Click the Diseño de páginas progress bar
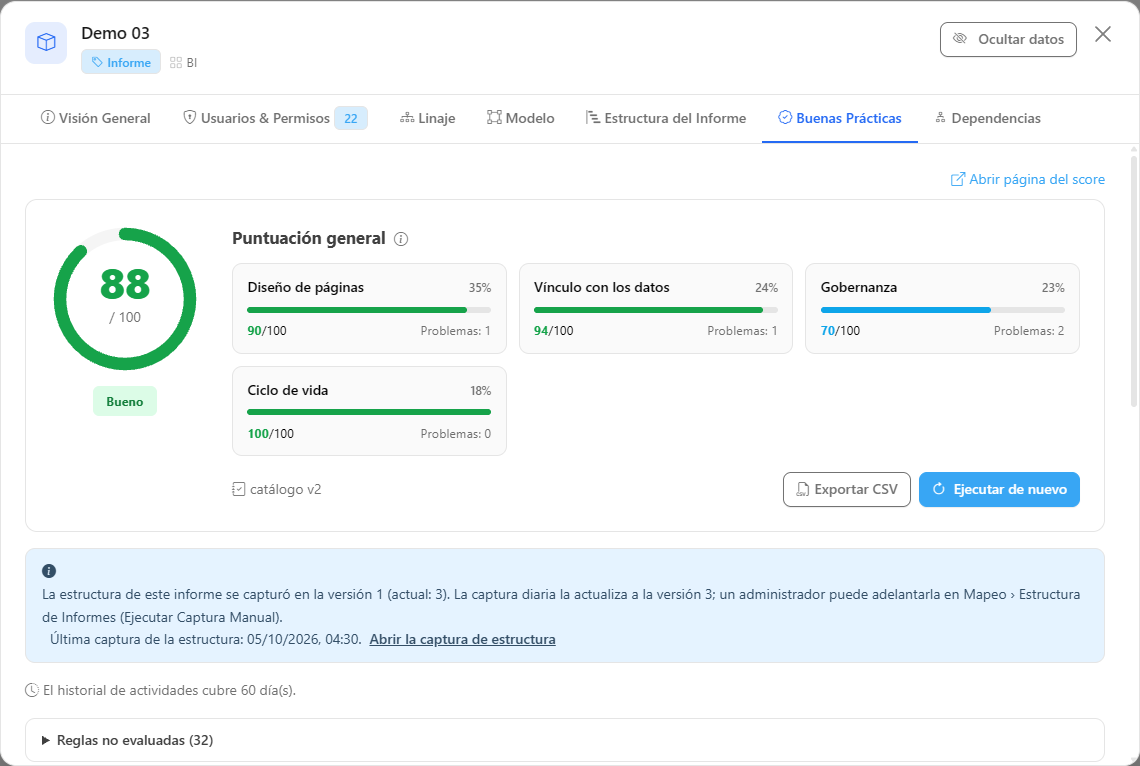The image size is (1140, 766). (369, 310)
